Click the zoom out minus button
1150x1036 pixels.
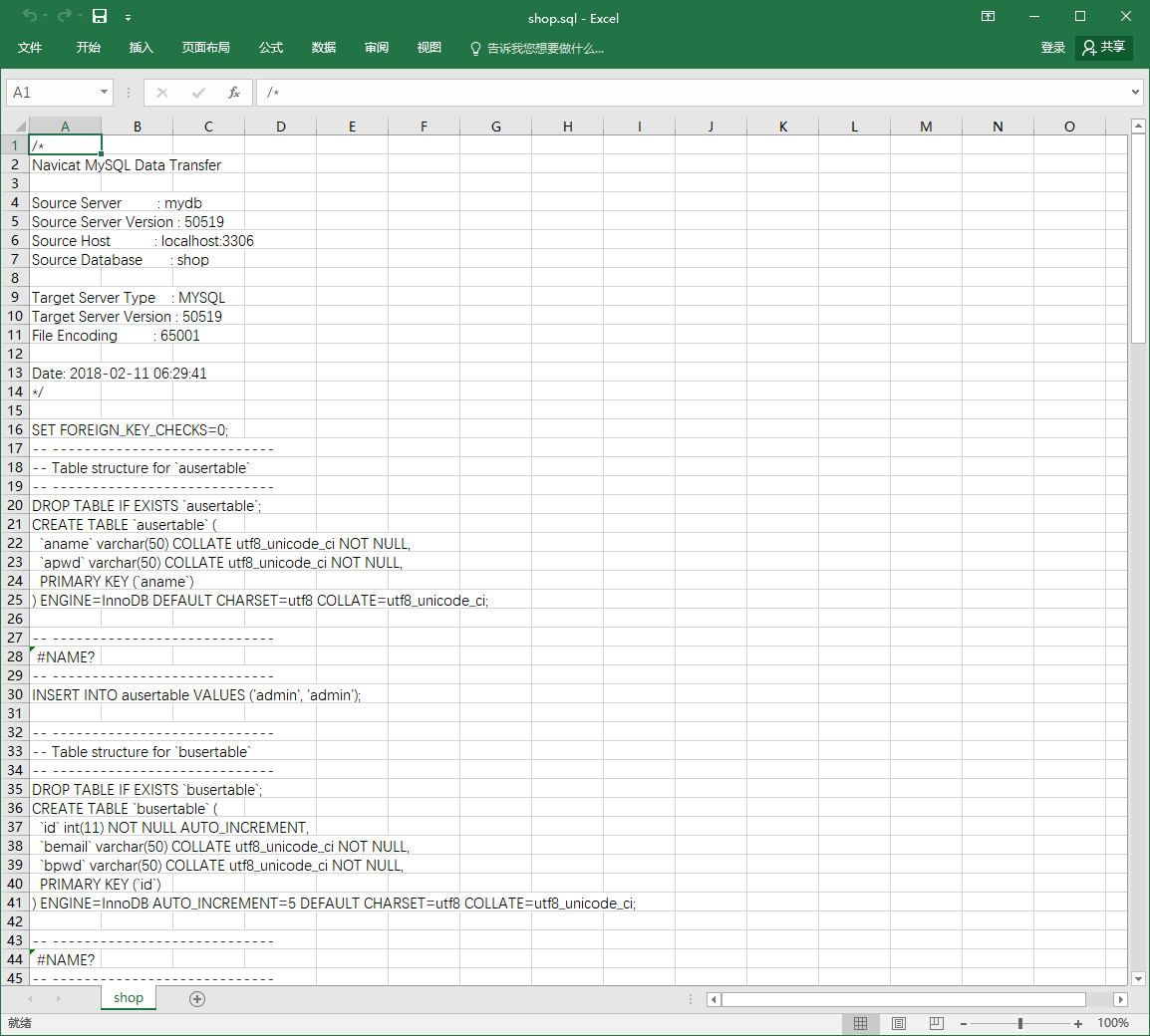pos(964,1023)
